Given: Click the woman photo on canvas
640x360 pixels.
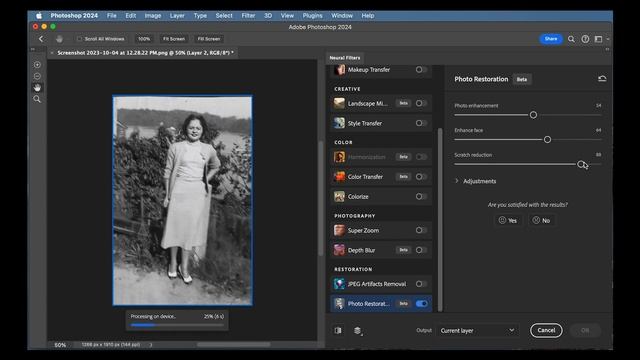Looking at the screenshot, I should [x=182, y=200].
